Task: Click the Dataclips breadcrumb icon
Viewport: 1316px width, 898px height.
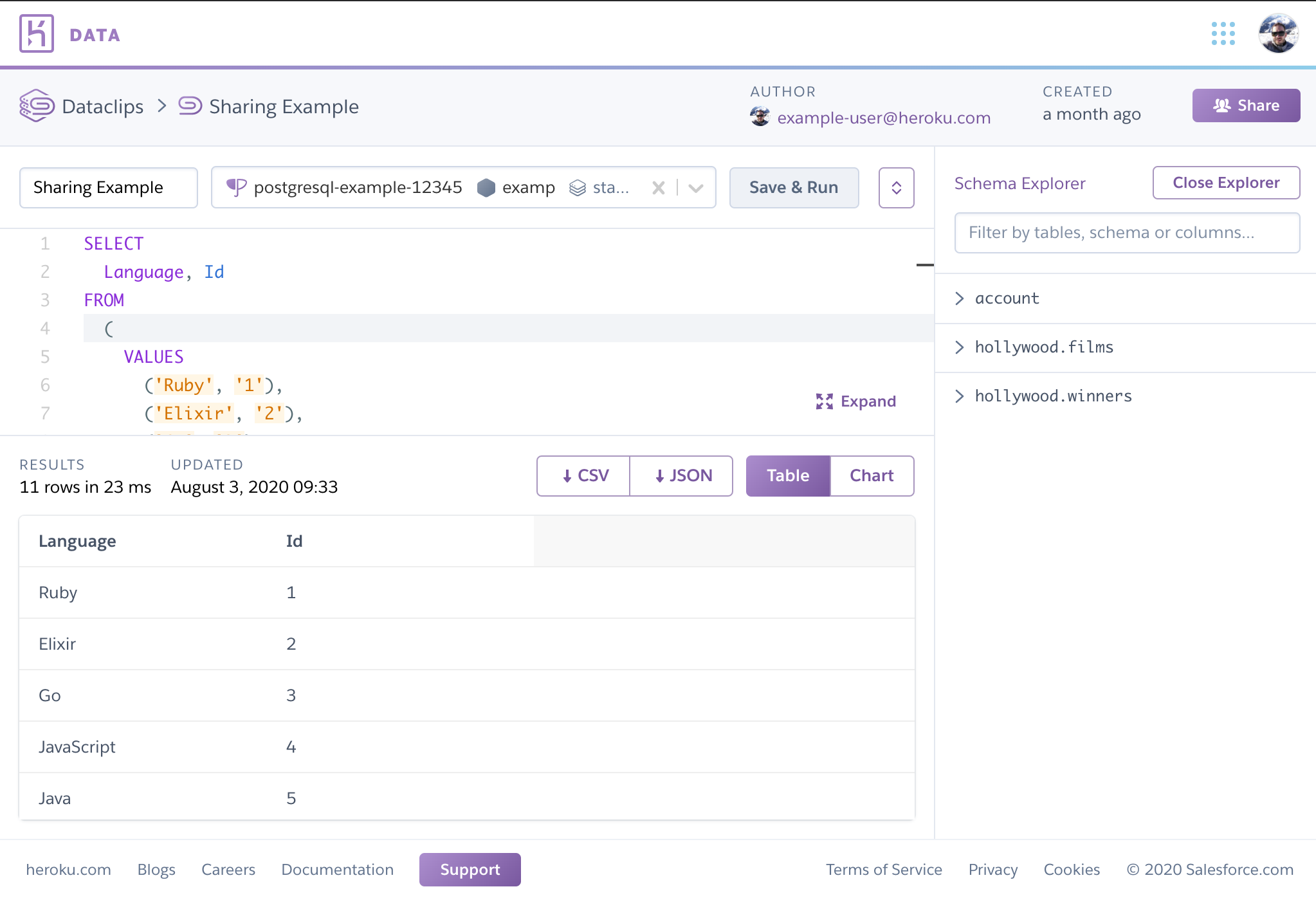Action: click(x=37, y=105)
